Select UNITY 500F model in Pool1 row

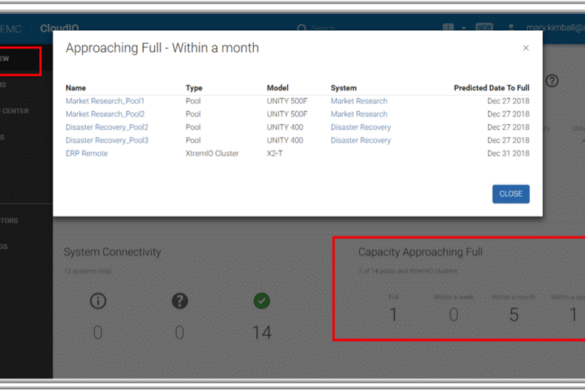click(287, 101)
